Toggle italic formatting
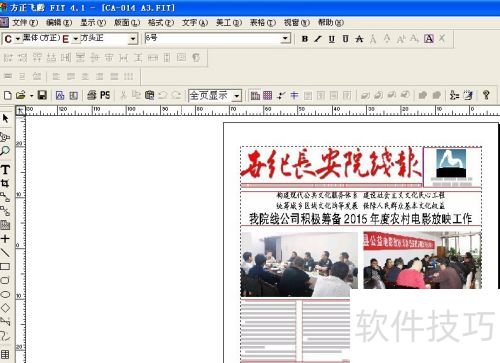The image size is (500, 363). pyautogui.click(x=318, y=39)
